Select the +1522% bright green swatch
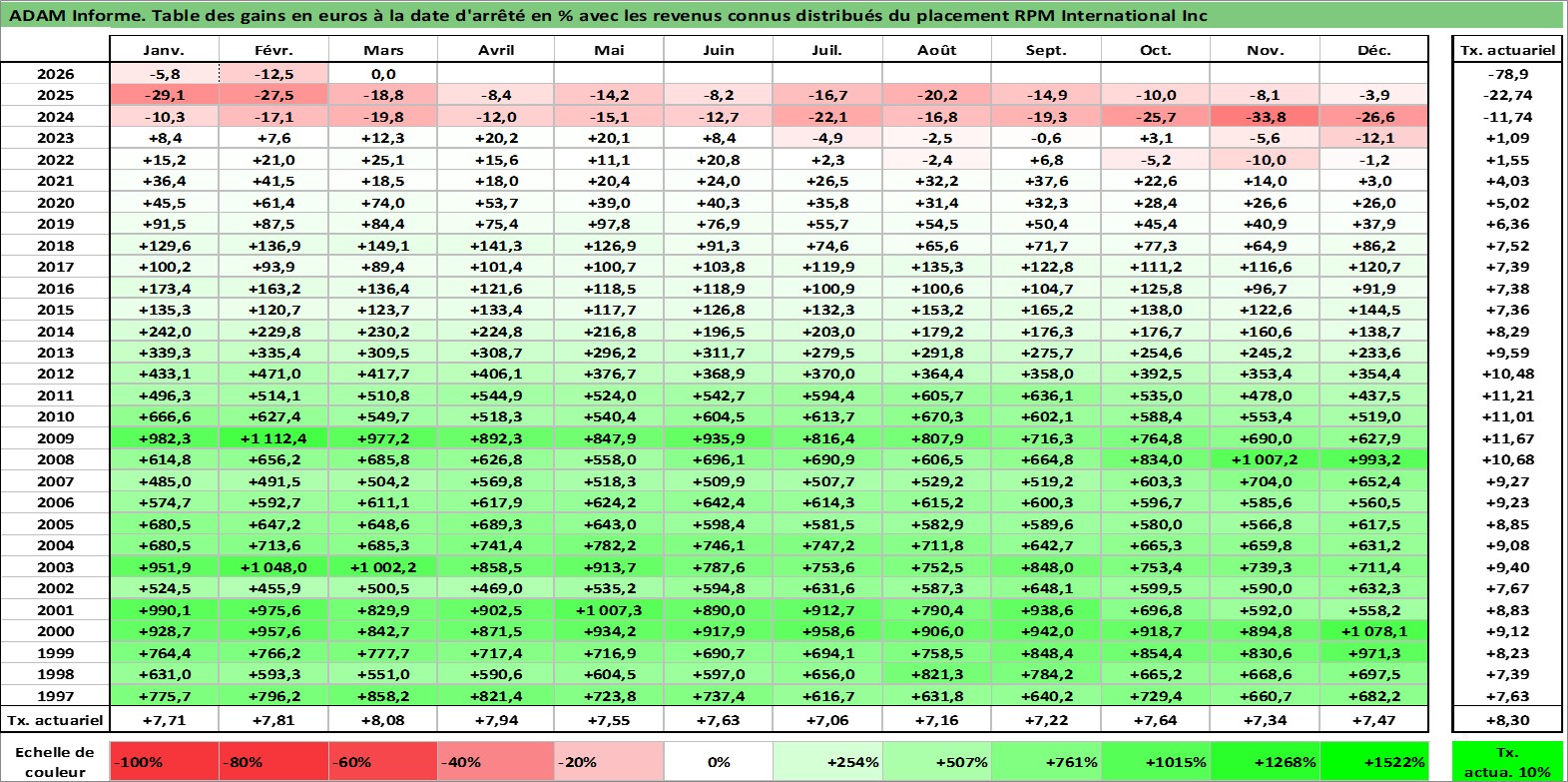Screen dimensions: 1568x782 [x=1373, y=761]
